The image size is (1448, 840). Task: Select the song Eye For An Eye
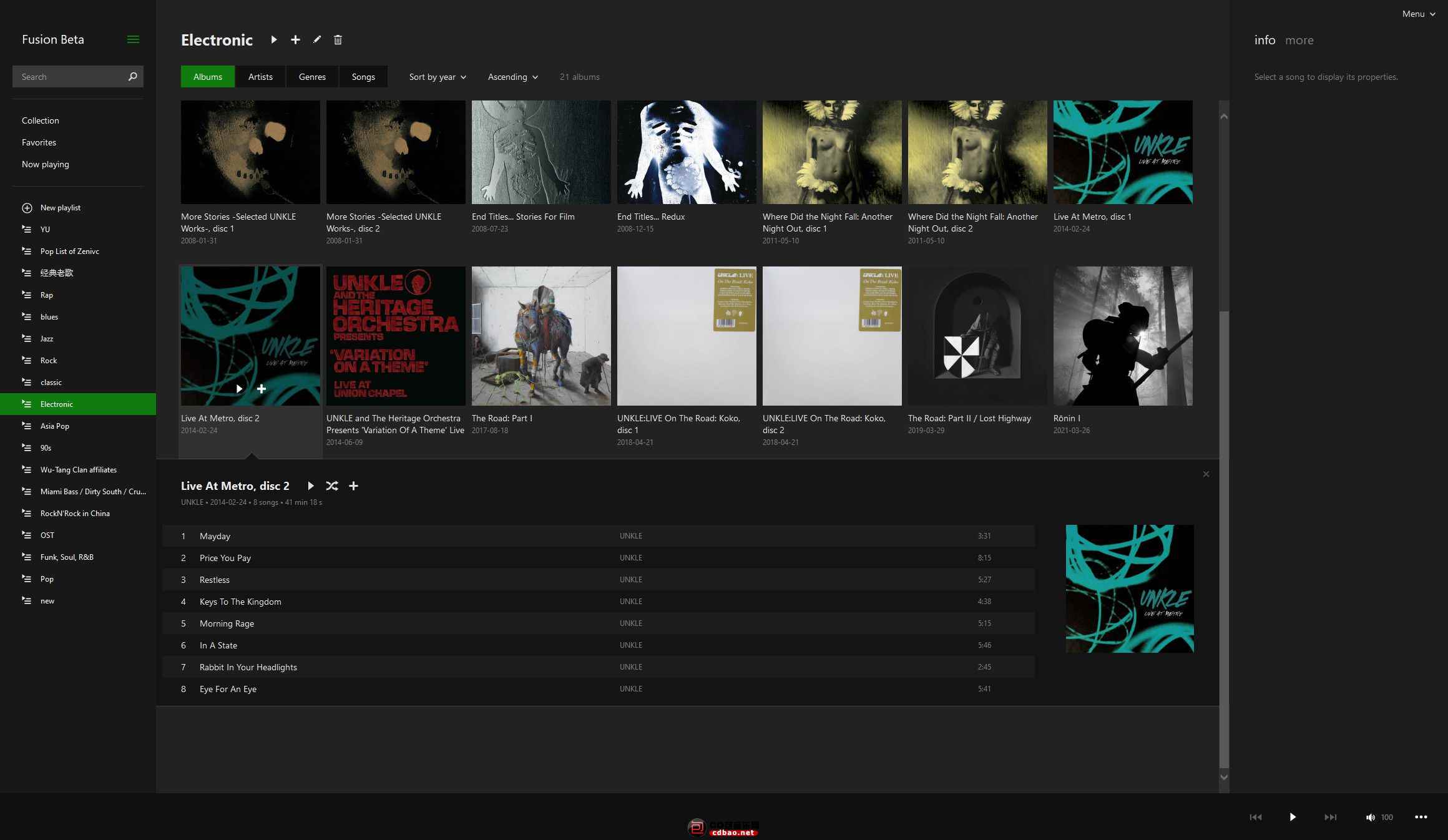599,689
